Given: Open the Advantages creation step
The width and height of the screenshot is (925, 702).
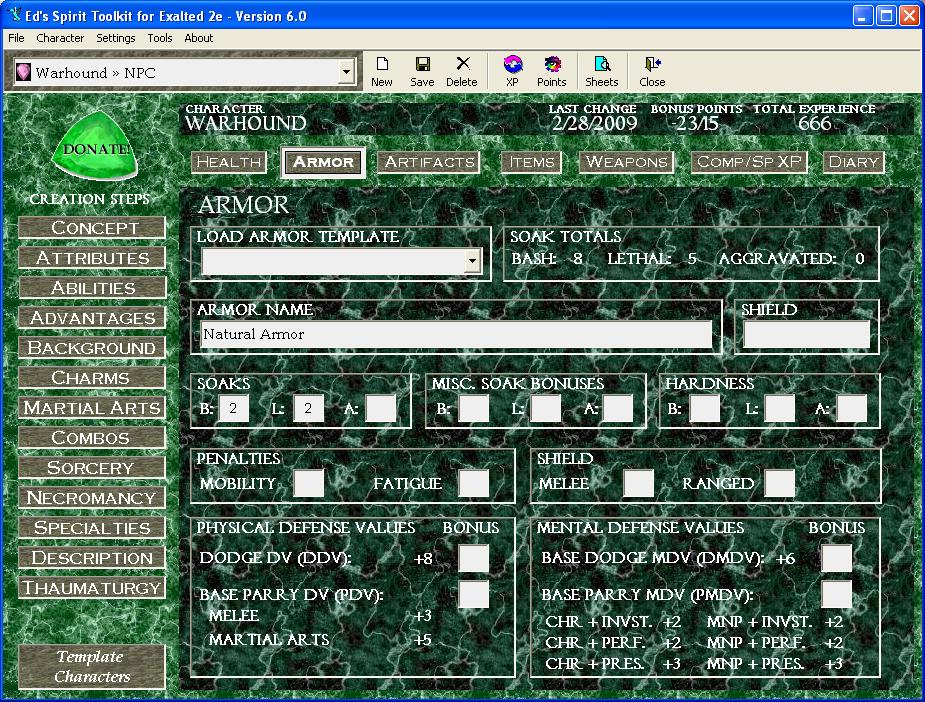Looking at the screenshot, I should pyautogui.click(x=92, y=318).
